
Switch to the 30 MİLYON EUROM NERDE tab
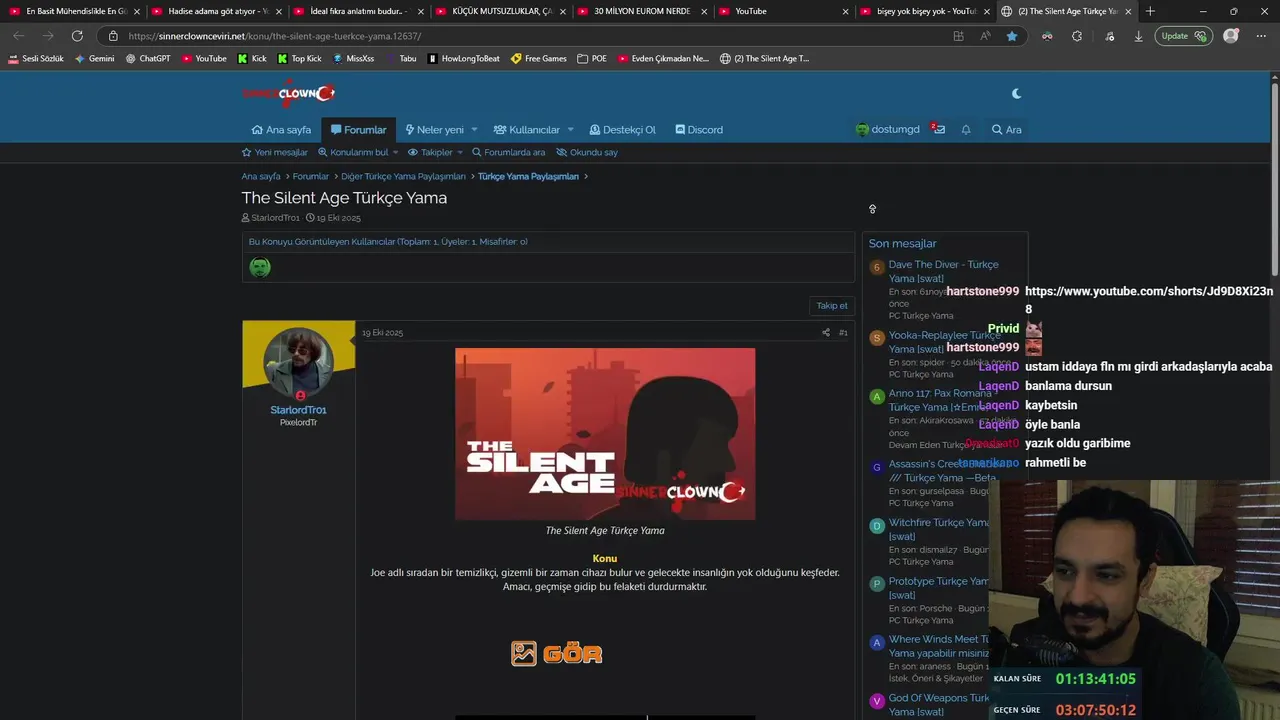point(642,11)
